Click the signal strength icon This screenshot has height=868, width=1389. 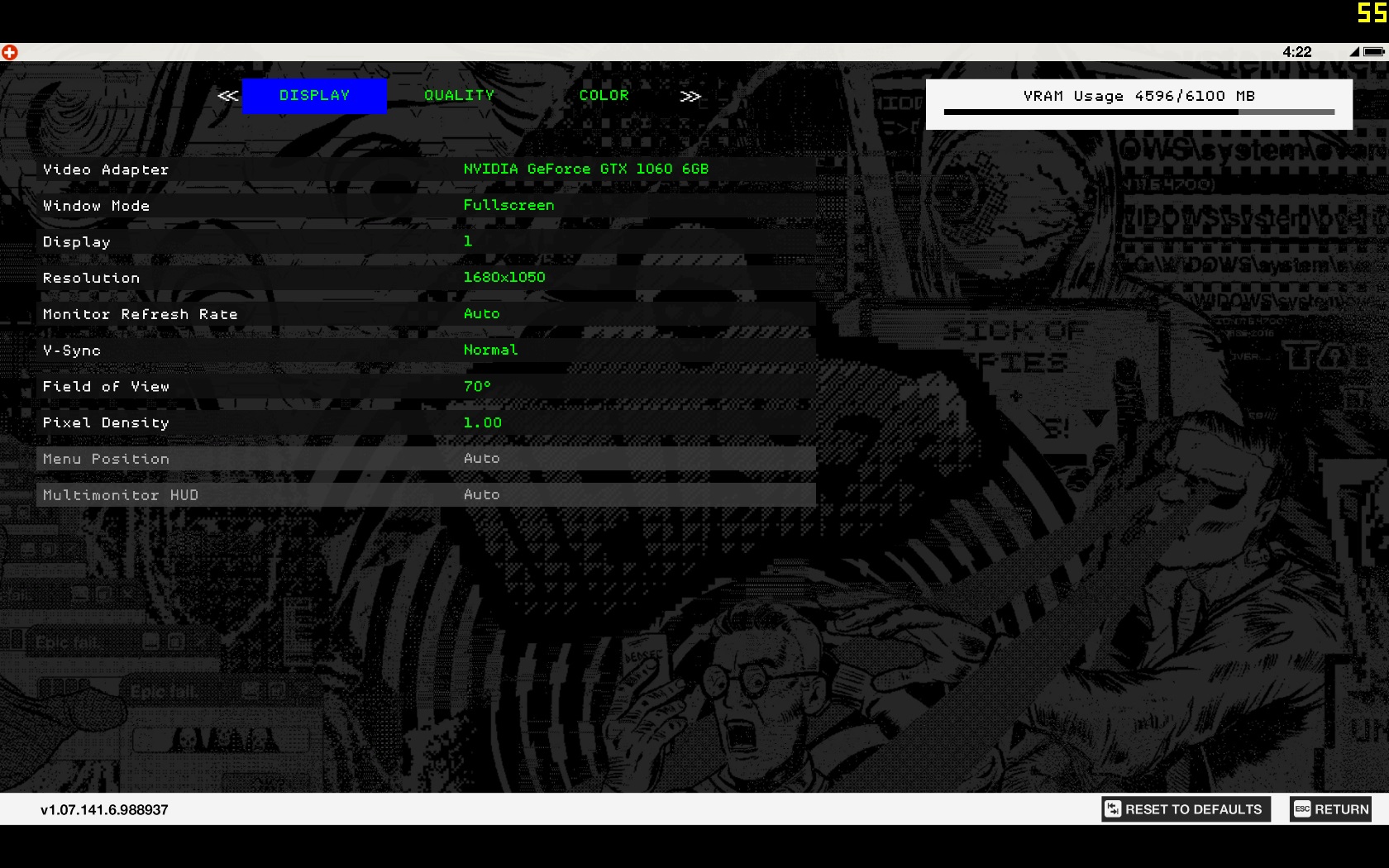tap(1354, 51)
